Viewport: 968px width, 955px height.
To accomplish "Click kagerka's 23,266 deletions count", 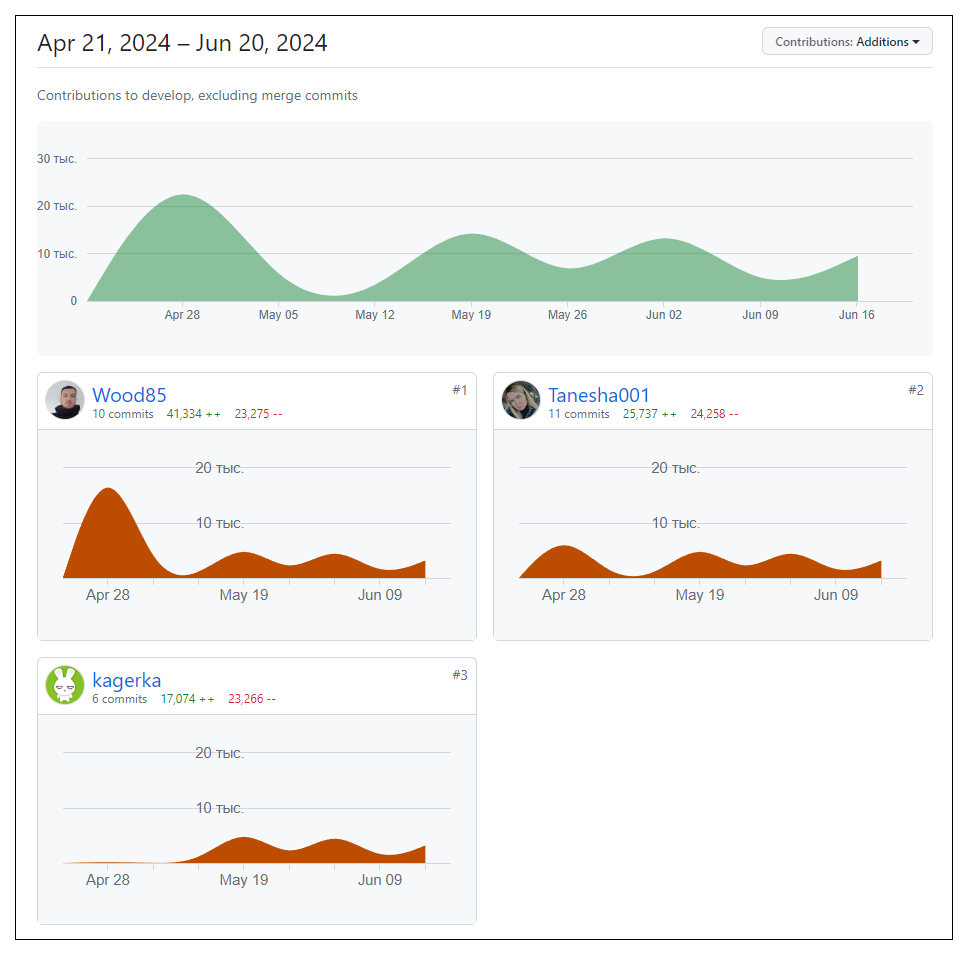I will 252,699.
